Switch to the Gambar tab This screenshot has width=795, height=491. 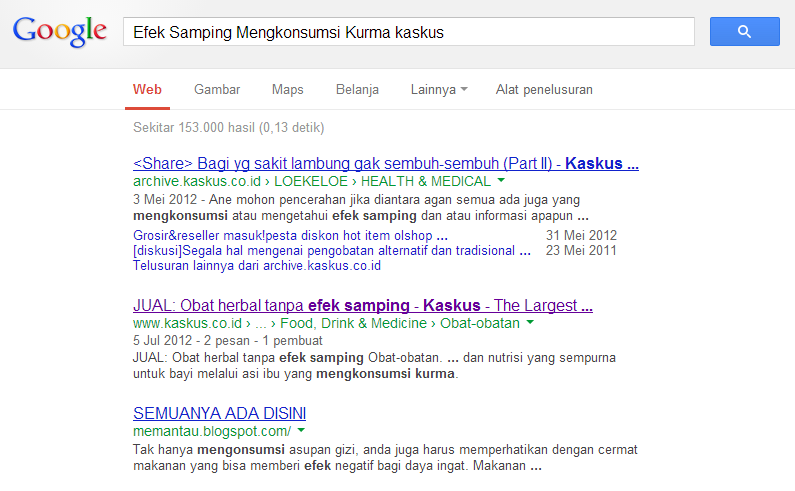(217, 90)
